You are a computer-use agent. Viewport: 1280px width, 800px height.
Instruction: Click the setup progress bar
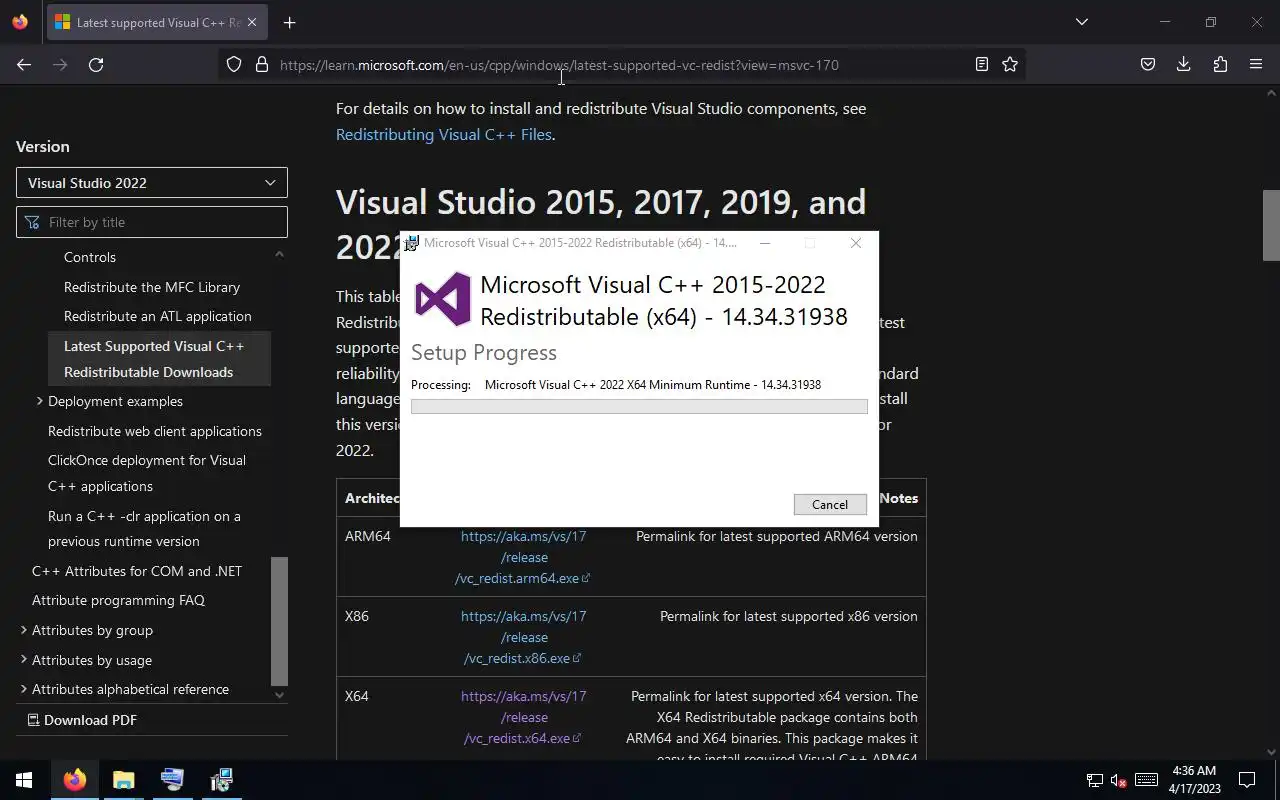pos(639,406)
